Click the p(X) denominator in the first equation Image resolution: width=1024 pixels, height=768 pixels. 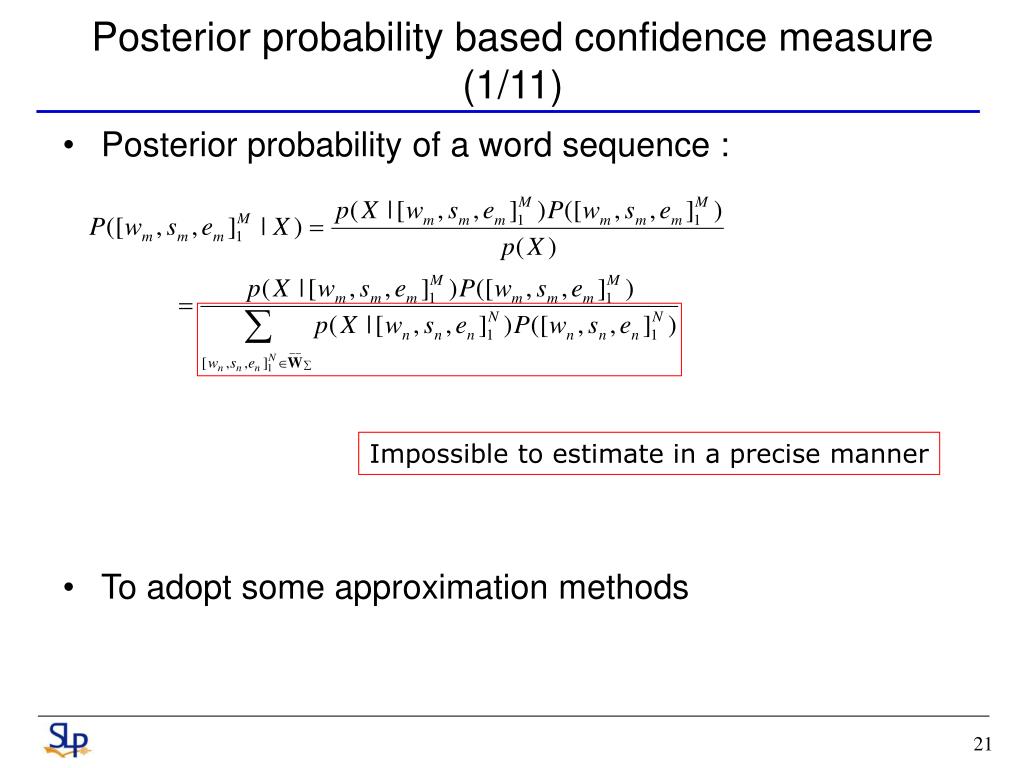528,247
